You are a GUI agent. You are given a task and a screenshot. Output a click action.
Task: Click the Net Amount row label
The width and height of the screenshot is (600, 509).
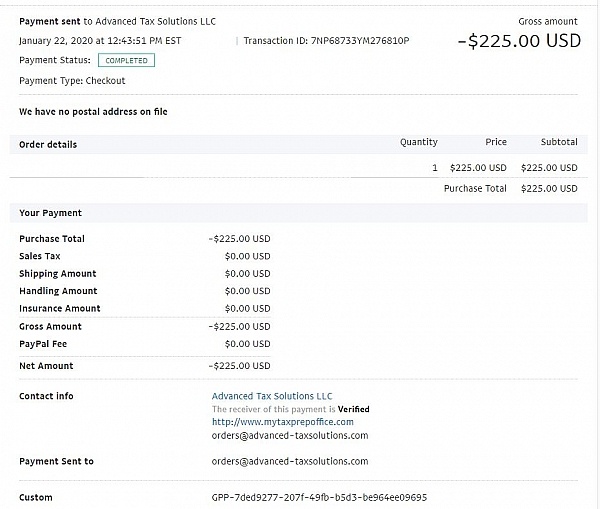46,366
